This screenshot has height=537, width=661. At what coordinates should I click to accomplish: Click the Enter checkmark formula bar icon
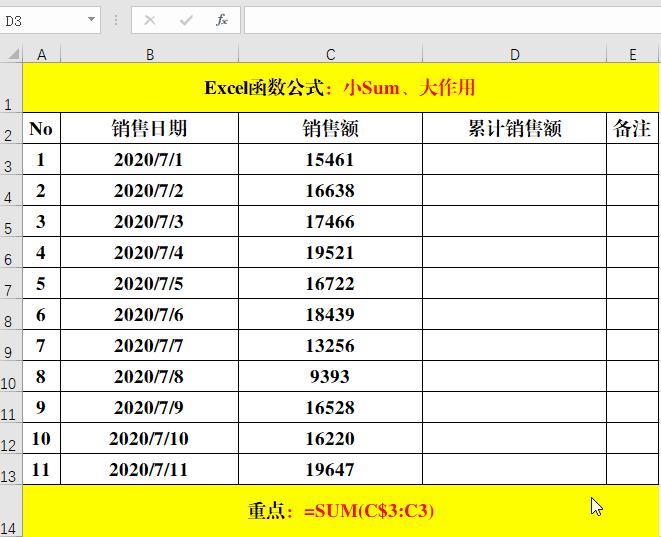tap(186, 20)
